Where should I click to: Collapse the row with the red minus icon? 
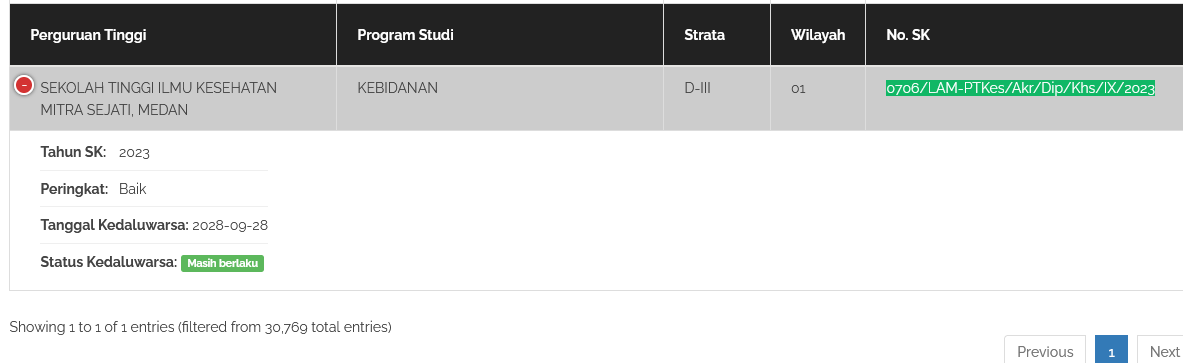click(x=24, y=86)
